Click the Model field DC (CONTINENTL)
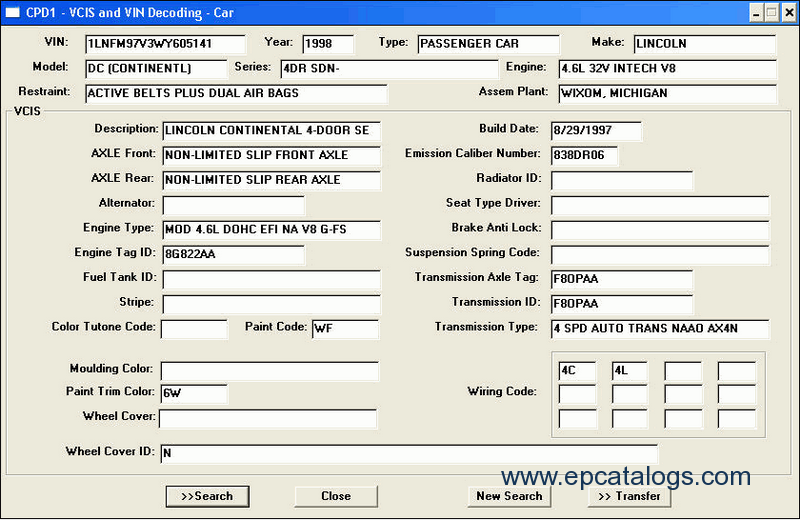The width and height of the screenshot is (800, 520). [156, 68]
